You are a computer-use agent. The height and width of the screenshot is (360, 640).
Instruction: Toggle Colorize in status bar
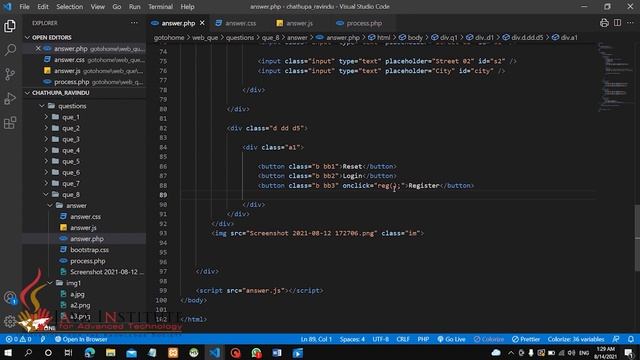pyautogui.click(x=489, y=339)
